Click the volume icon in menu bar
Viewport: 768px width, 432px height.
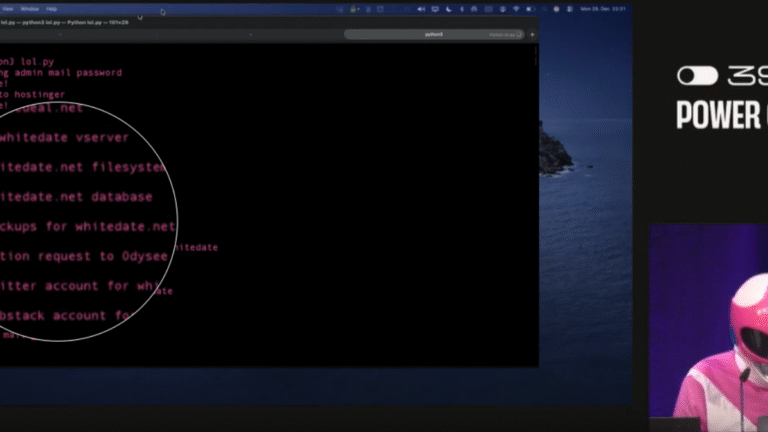click(x=422, y=8)
